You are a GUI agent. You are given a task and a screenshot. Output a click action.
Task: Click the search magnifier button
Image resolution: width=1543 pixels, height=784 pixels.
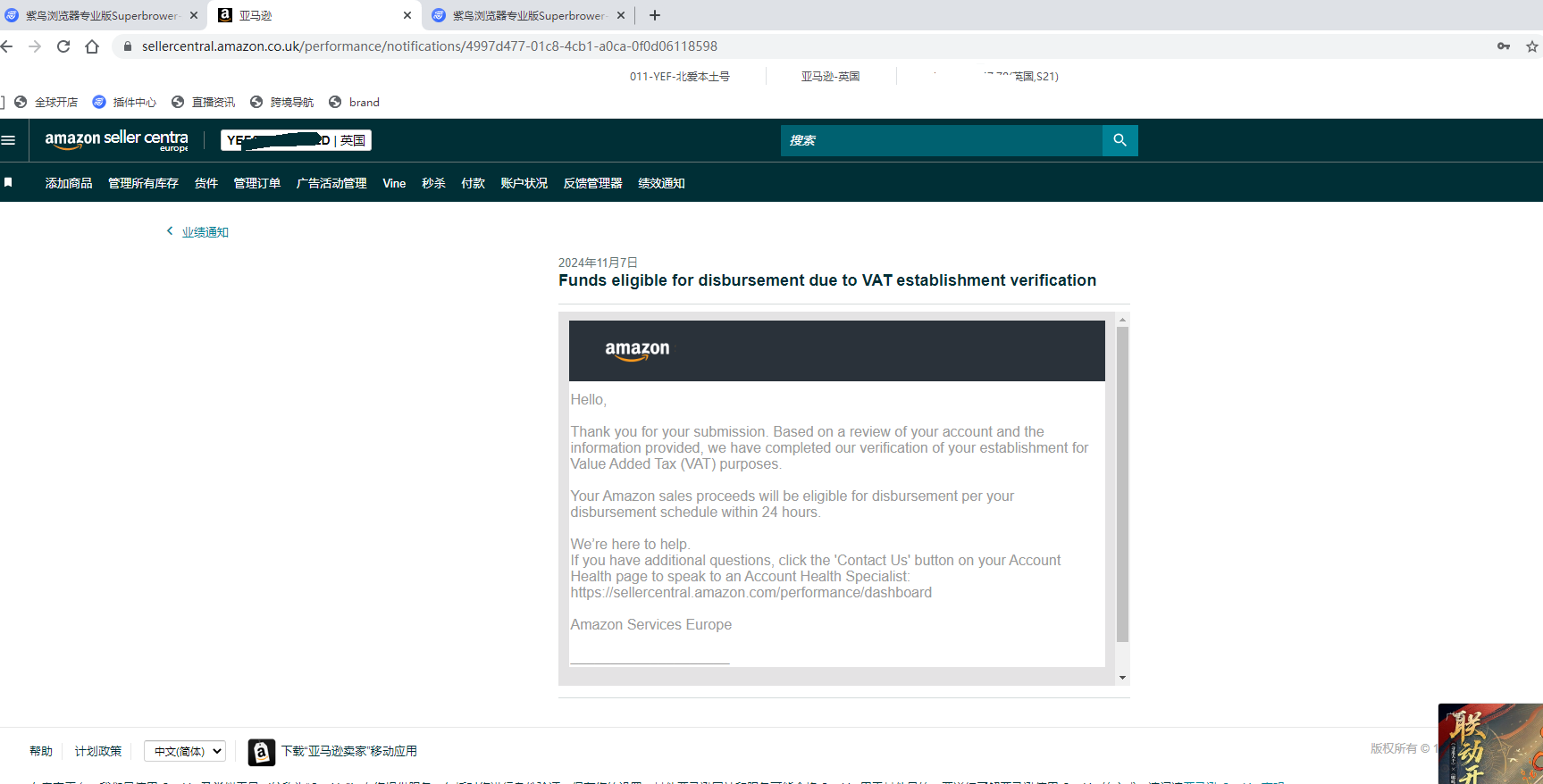coord(1120,140)
